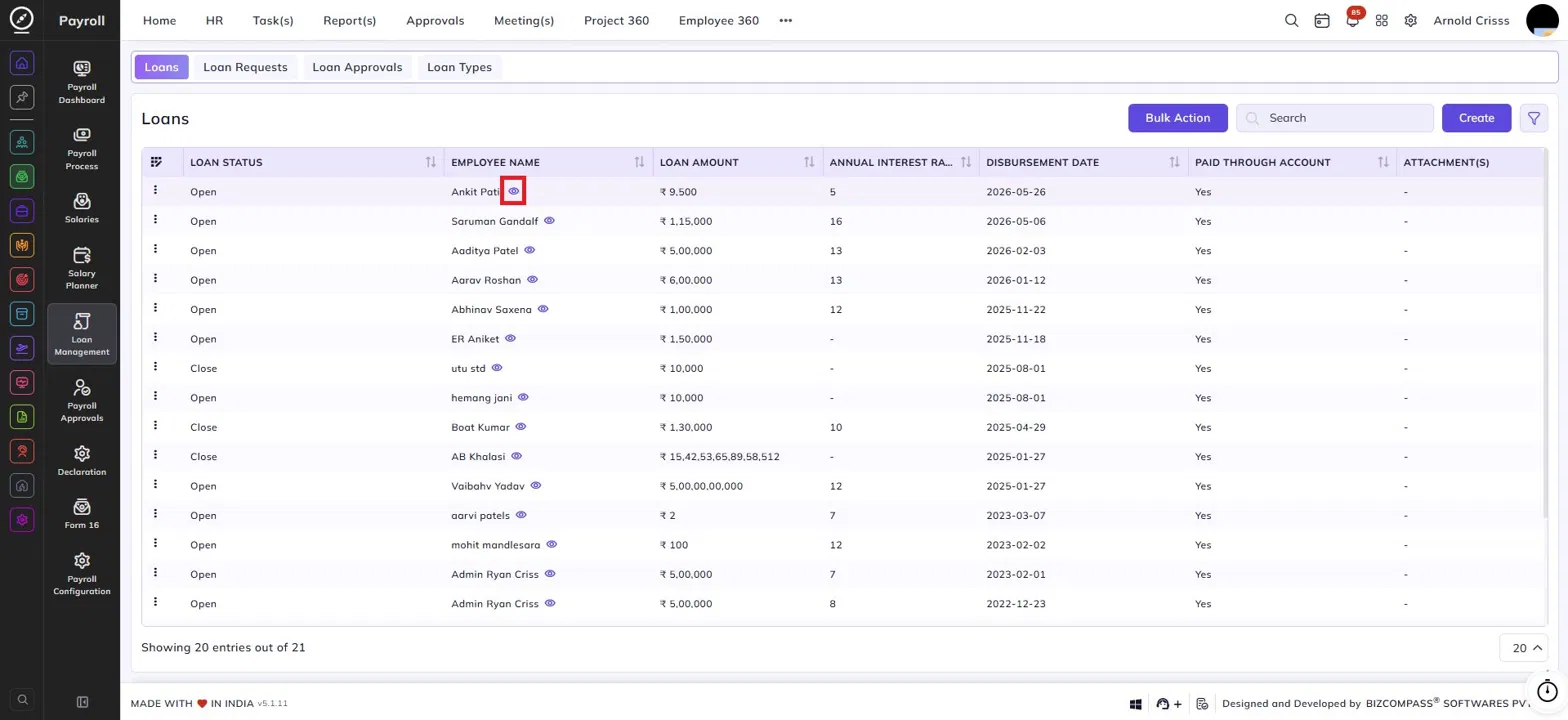The width and height of the screenshot is (1568, 720).
Task: Open row actions menu for Aaditya Patel row
Action: coord(155,250)
